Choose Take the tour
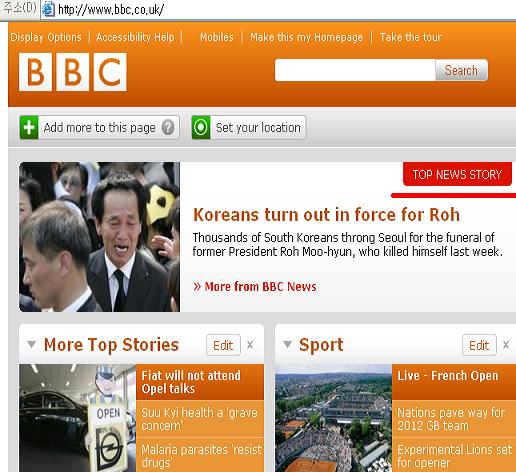 (x=411, y=37)
